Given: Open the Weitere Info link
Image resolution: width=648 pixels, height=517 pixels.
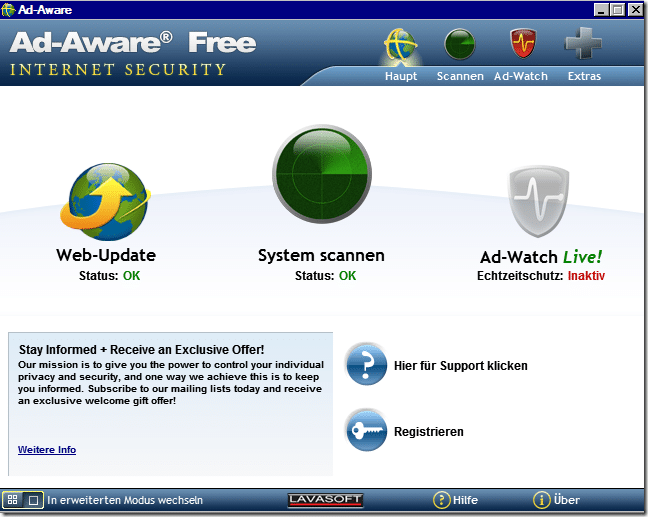Looking at the screenshot, I should click(x=47, y=450).
